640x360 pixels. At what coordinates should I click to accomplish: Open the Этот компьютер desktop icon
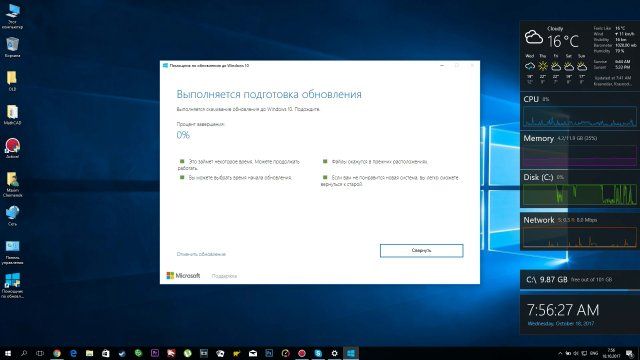tap(12, 16)
